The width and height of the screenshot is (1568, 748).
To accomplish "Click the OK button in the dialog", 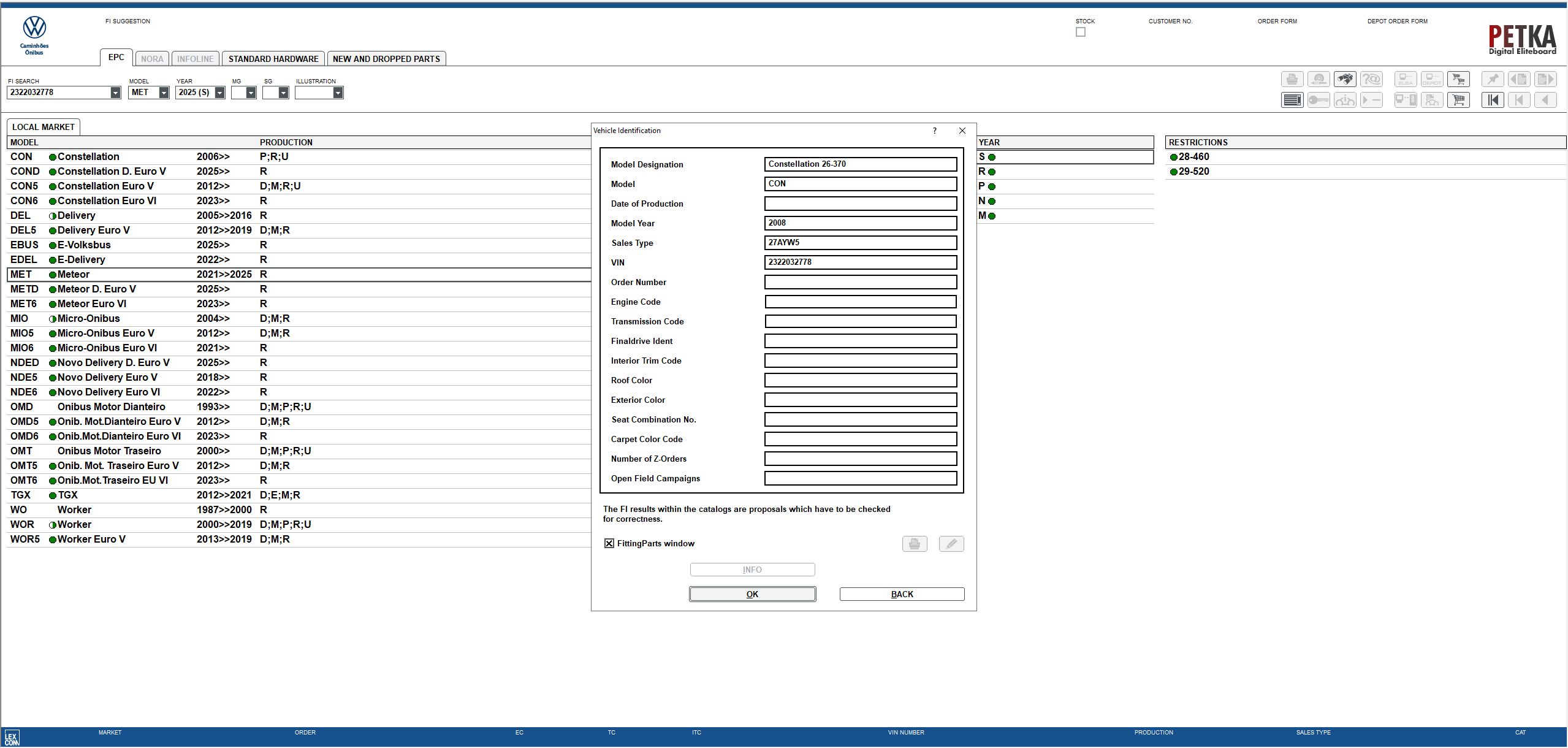I will (752, 594).
